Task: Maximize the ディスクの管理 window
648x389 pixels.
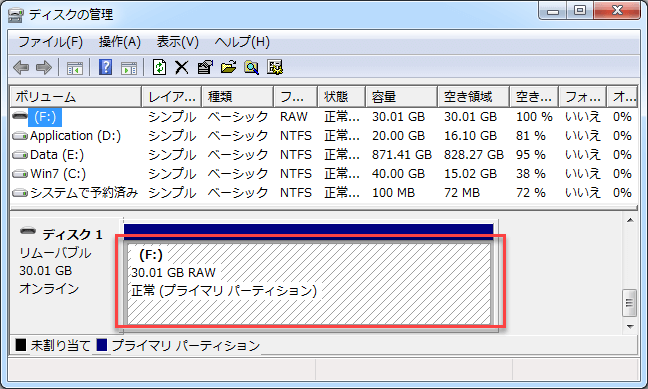Action: click(580, 11)
